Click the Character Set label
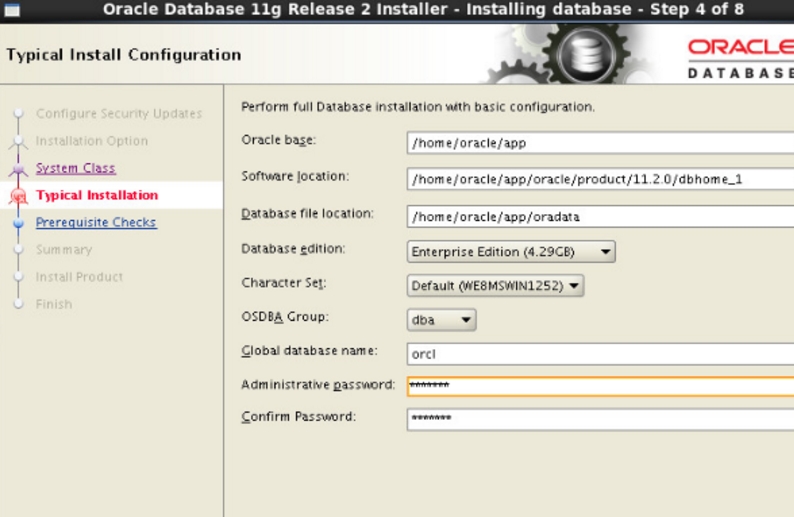This screenshot has width=794, height=517. pyautogui.click(x=284, y=283)
